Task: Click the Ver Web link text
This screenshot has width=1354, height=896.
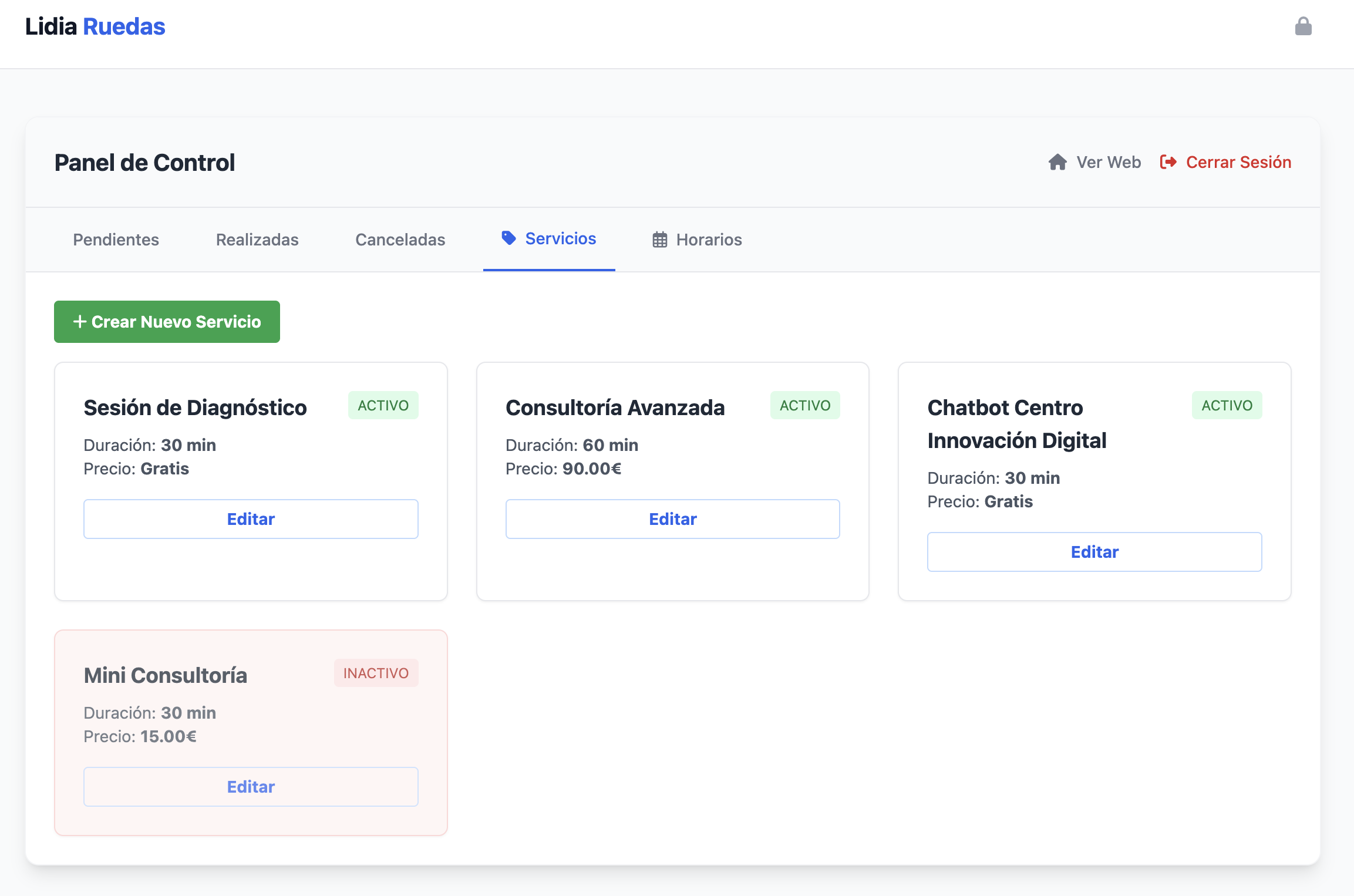Action: pos(1108,162)
